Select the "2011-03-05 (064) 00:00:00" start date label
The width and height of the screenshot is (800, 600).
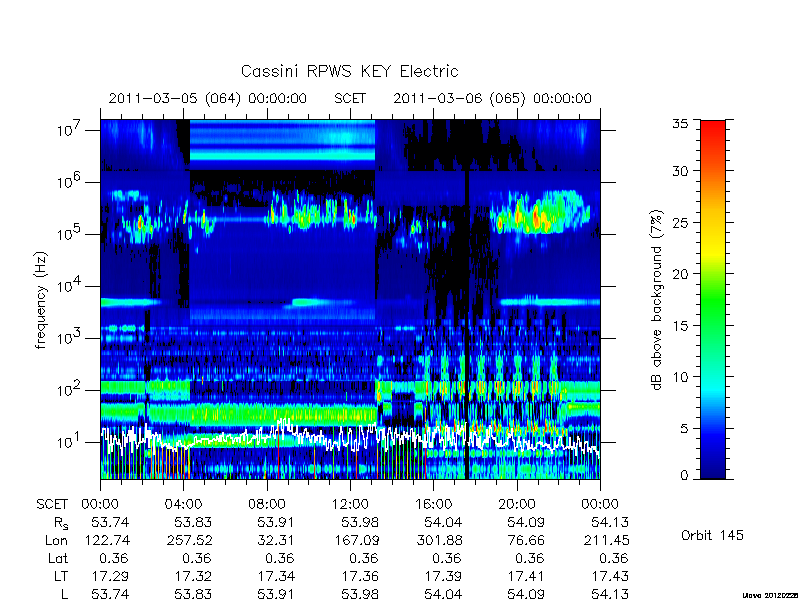coord(208,98)
